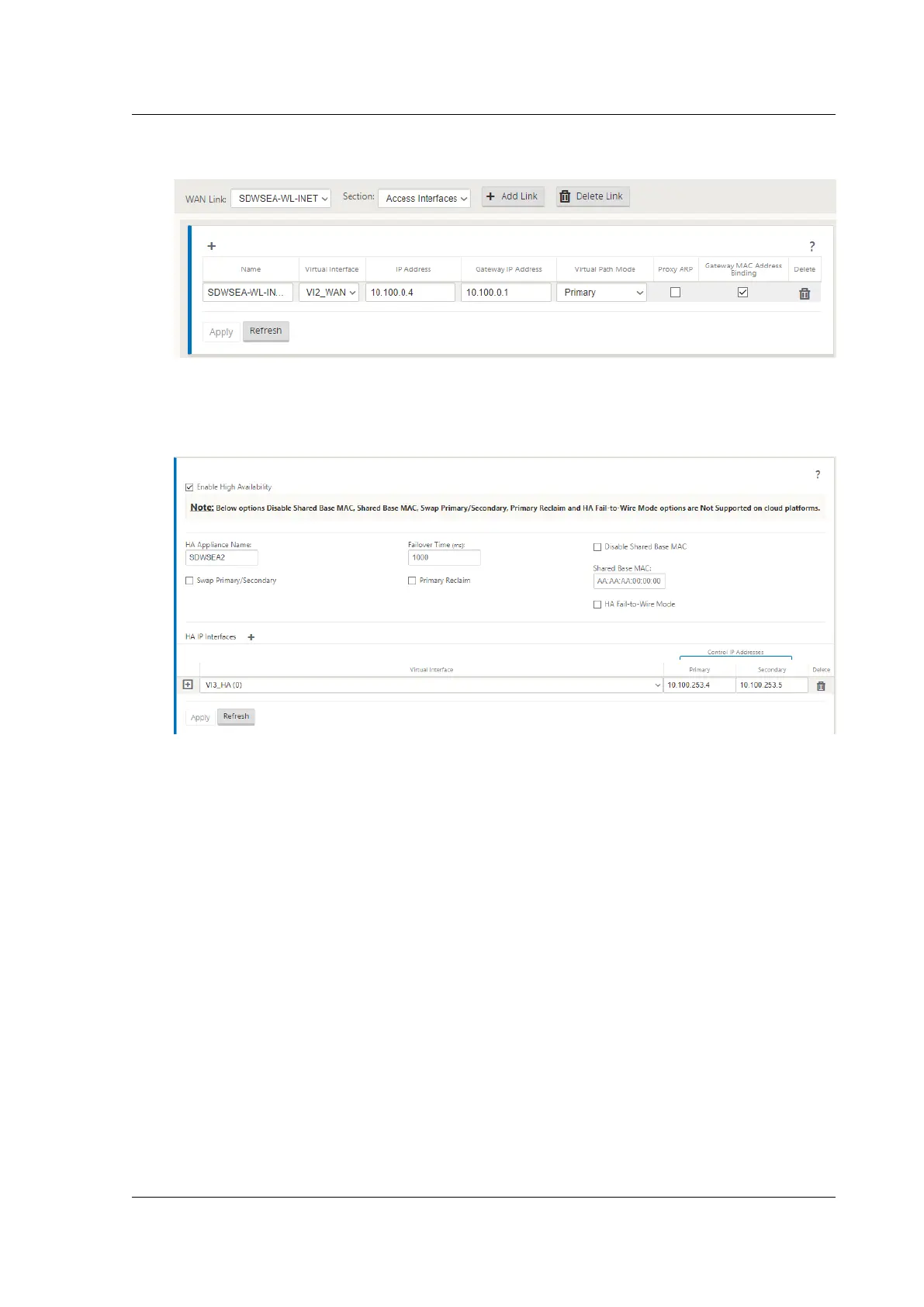The height and width of the screenshot is (1307, 924).
Task: Edit Secondary control IP 10.100.253.5
Action: tap(772, 685)
